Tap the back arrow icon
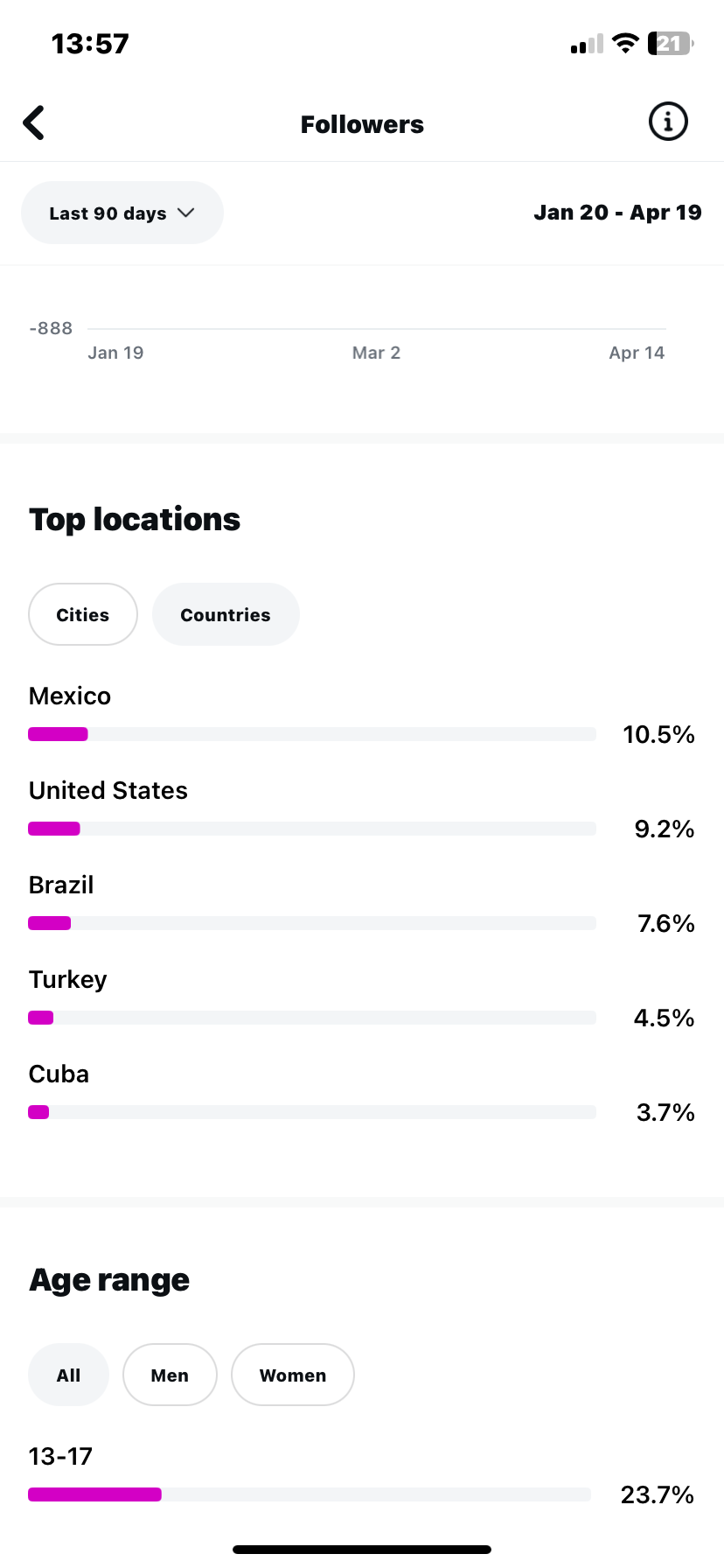The height and width of the screenshot is (1568, 724). point(34,123)
